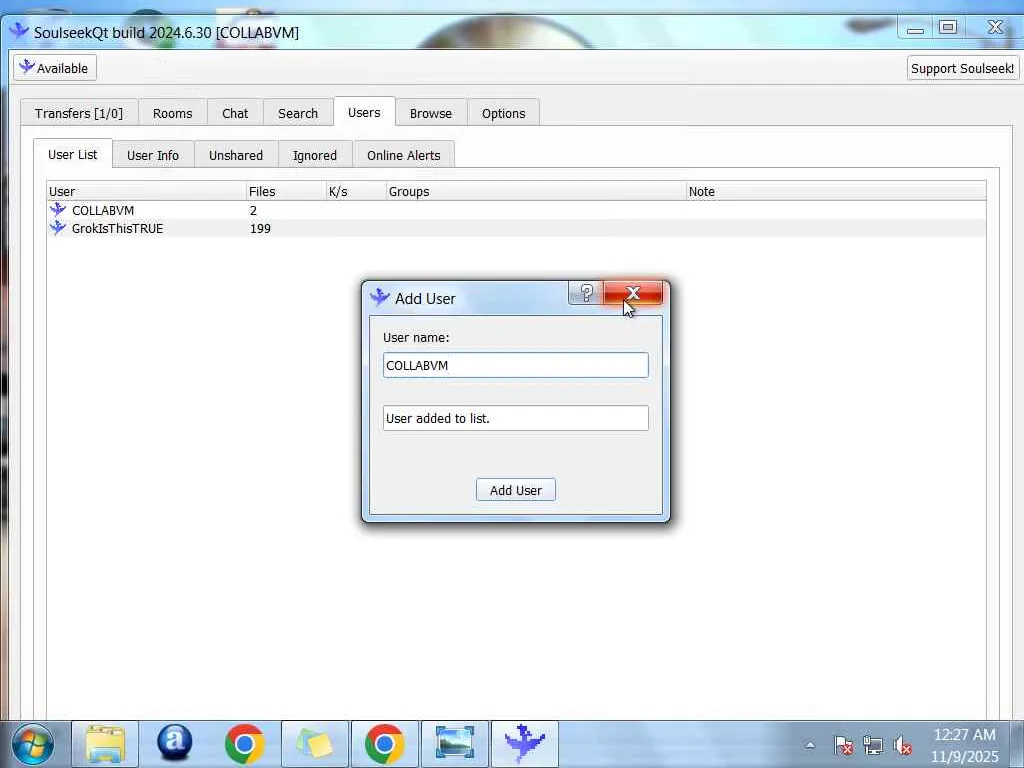Close the Add User dialog

(633, 293)
